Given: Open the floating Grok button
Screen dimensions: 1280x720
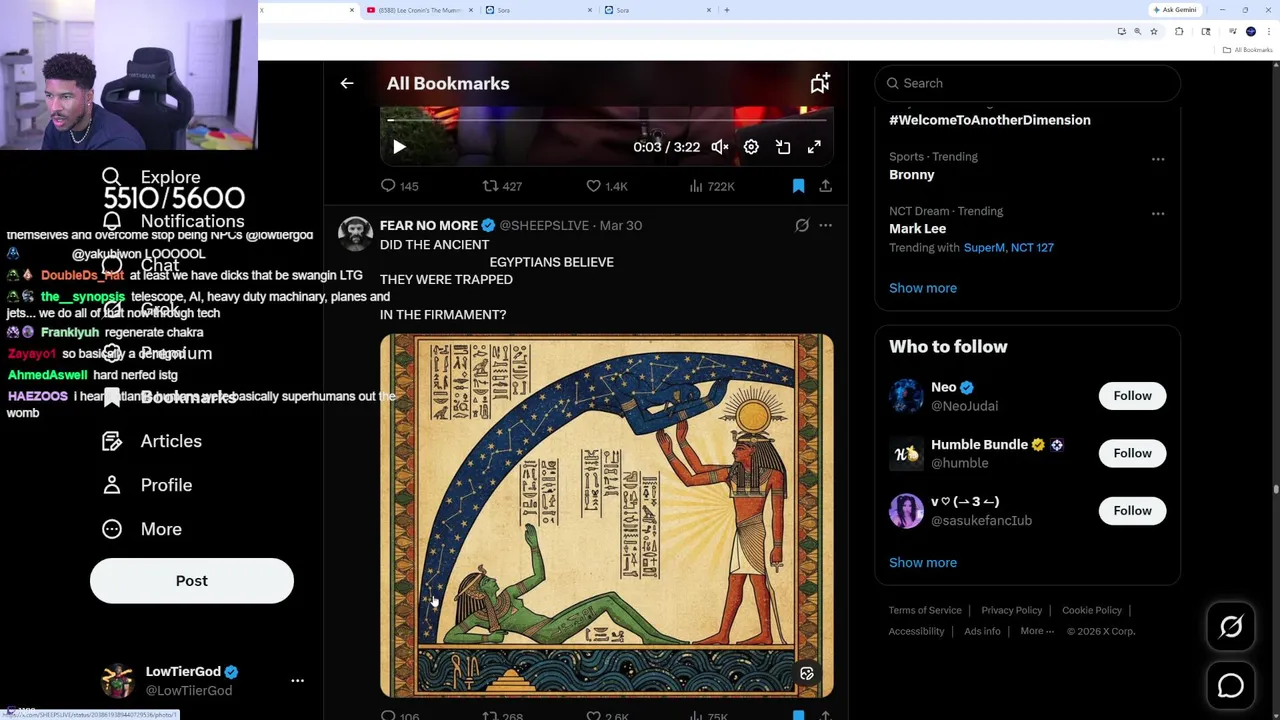Looking at the screenshot, I should click(x=1231, y=627).
